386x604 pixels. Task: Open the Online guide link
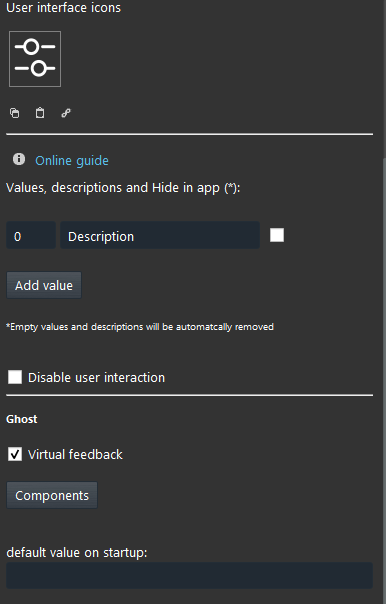coord(72,160)
